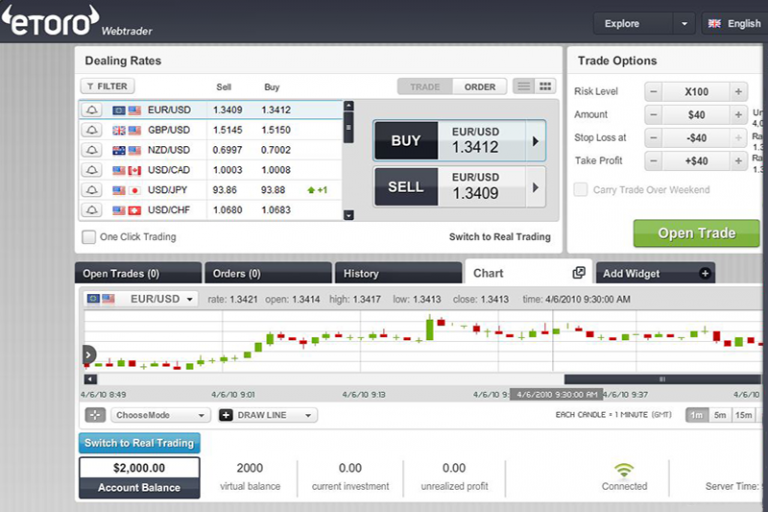768x512 pixels.
Task: Switch Dealing Rates to list view icon
Action: pos(524,86)
